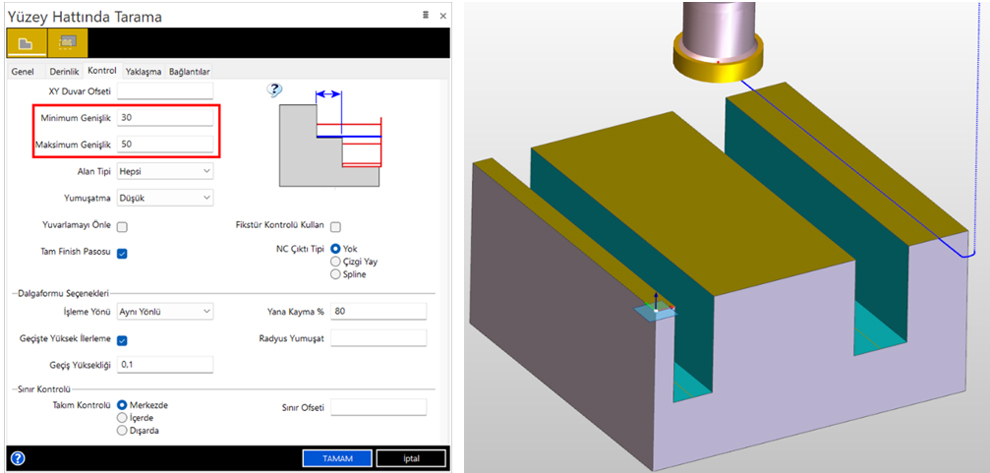Edit the Maksimum Genişlik value 50

tap(165, 144)
